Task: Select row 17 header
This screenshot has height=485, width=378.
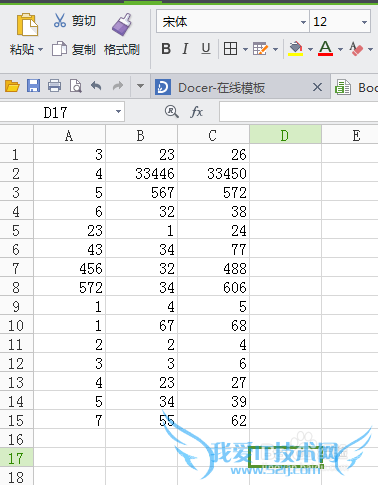Action: pos(16,458)
